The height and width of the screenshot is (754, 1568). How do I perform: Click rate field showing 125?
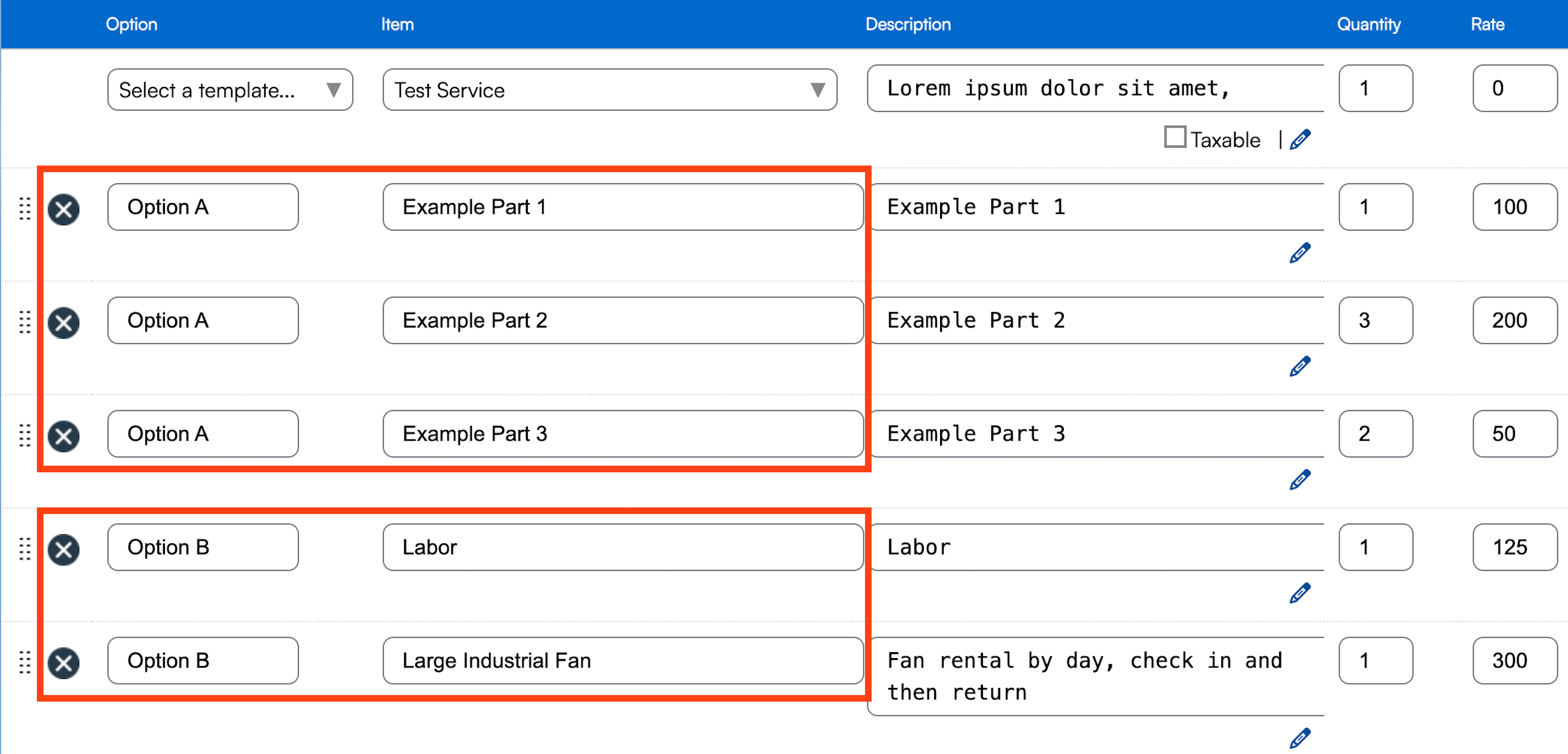pos(1514,547)
